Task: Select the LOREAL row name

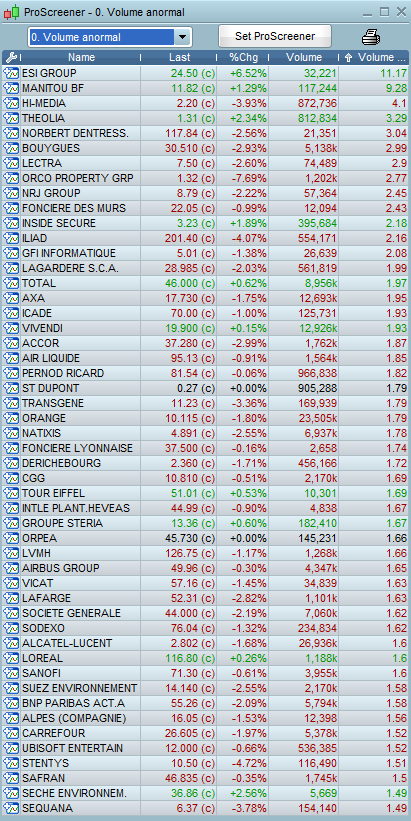Action: [42, 658]
